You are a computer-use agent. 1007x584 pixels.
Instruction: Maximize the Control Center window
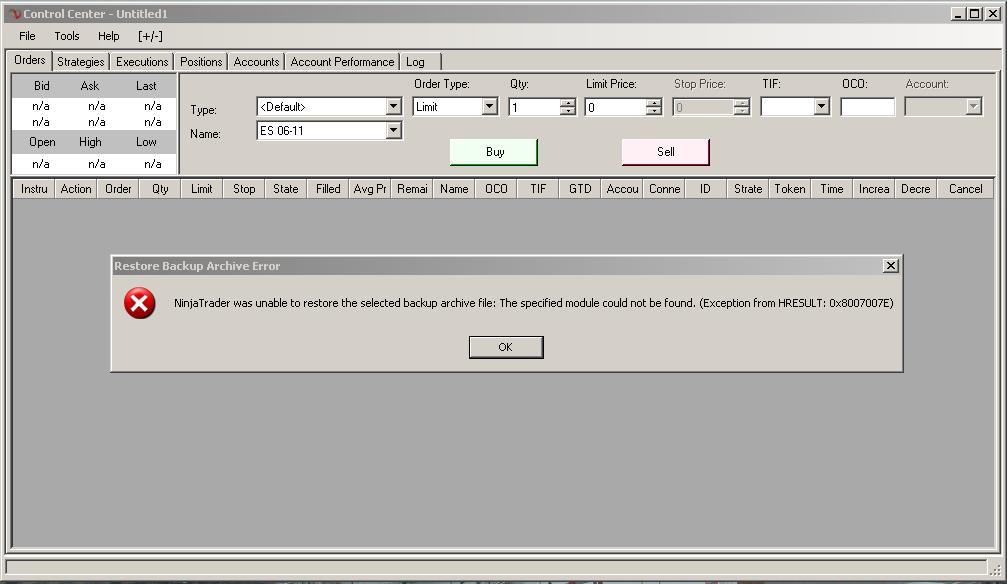coord(975,13)
